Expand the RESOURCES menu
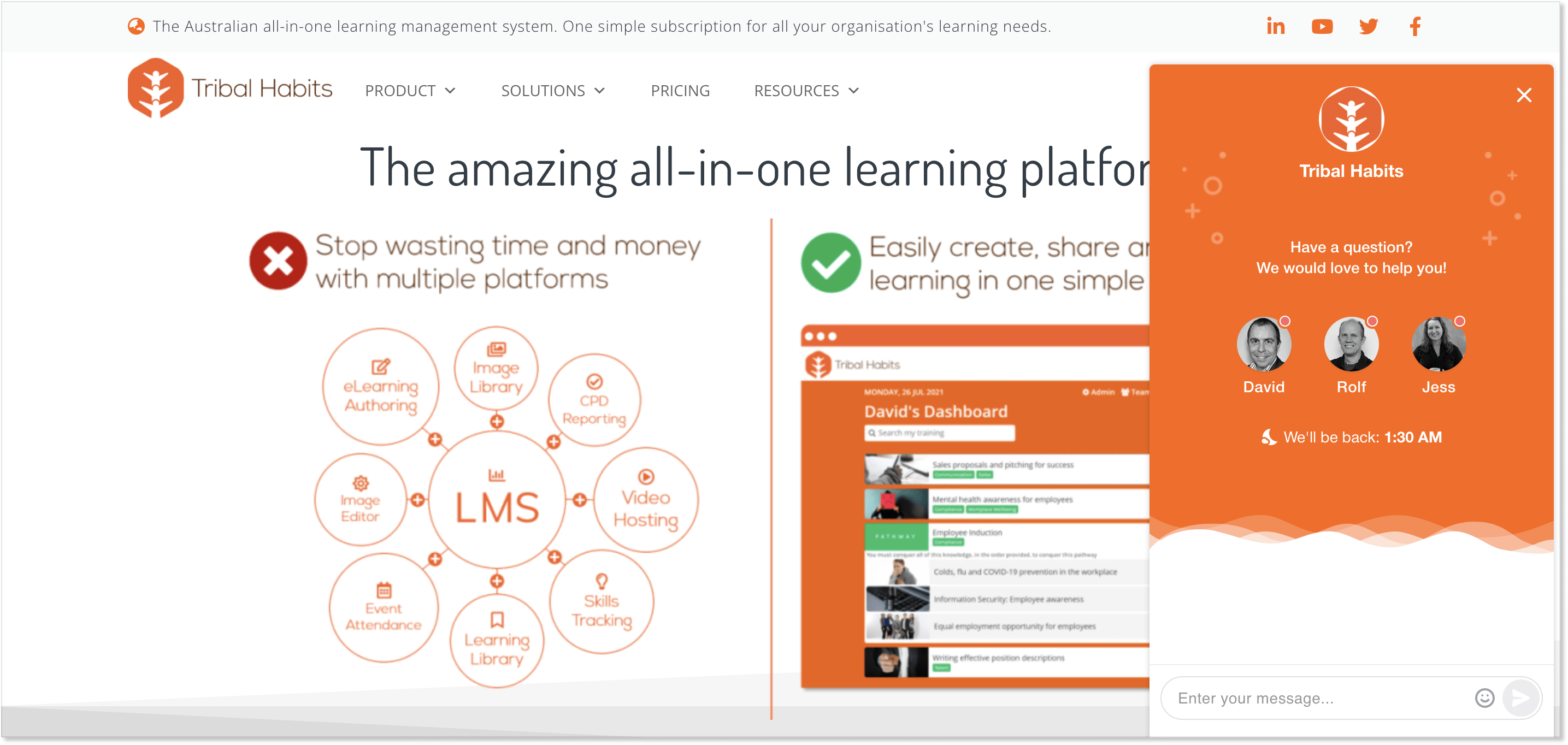The image size is (1568, 745). point(806,91)
